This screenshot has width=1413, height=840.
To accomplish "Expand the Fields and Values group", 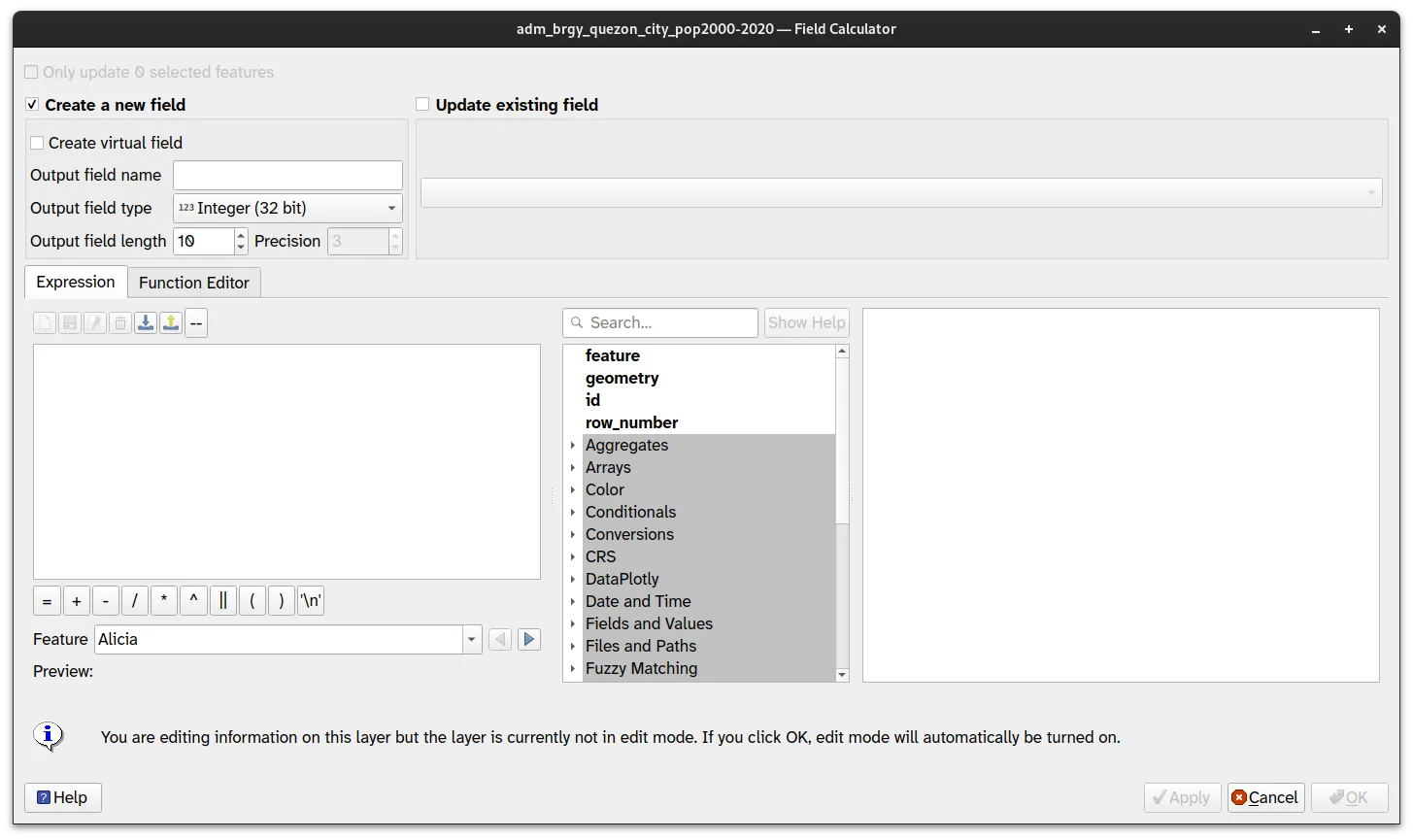I will click(572, 623).
